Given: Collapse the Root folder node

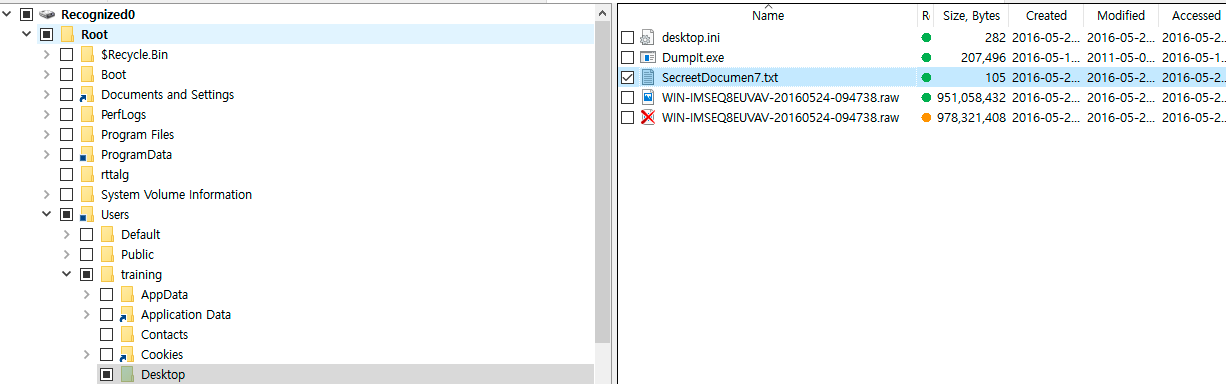Looking at the screenshot, I should coord(27,35).
